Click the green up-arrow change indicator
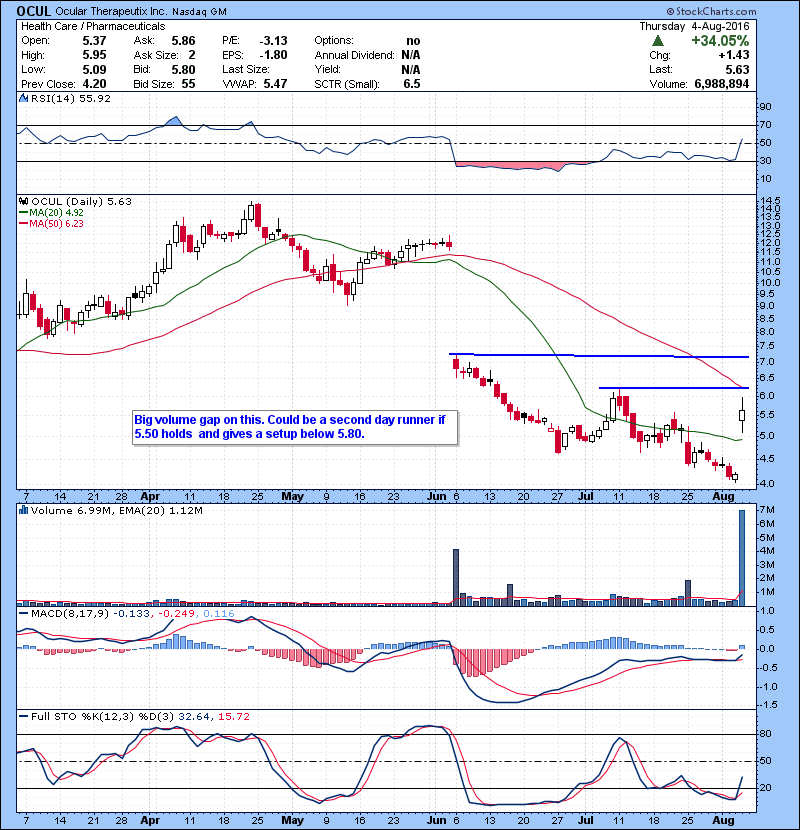This screenshot has height=830, width=800. [658, 41]
